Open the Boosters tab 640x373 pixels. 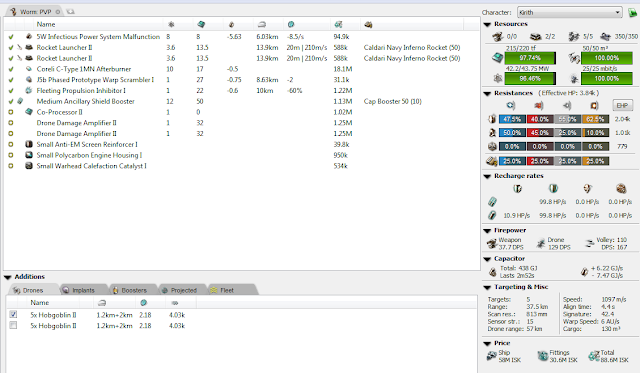point(134,290)
